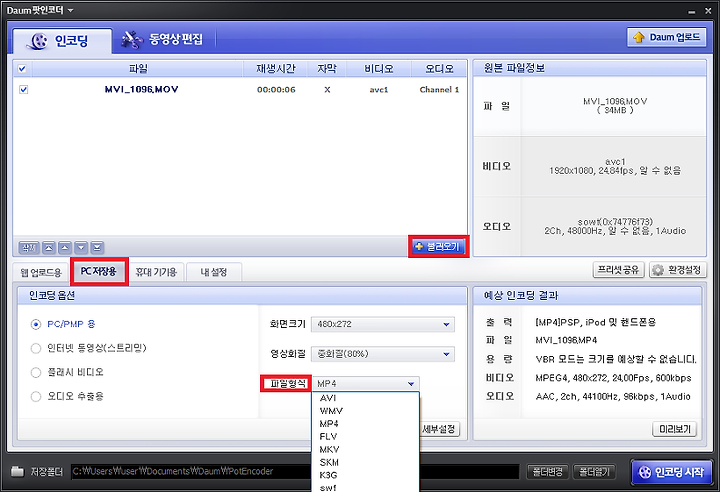Choose MP4 in the open format list
720x492 pixels.
click(x=366, y=424)
